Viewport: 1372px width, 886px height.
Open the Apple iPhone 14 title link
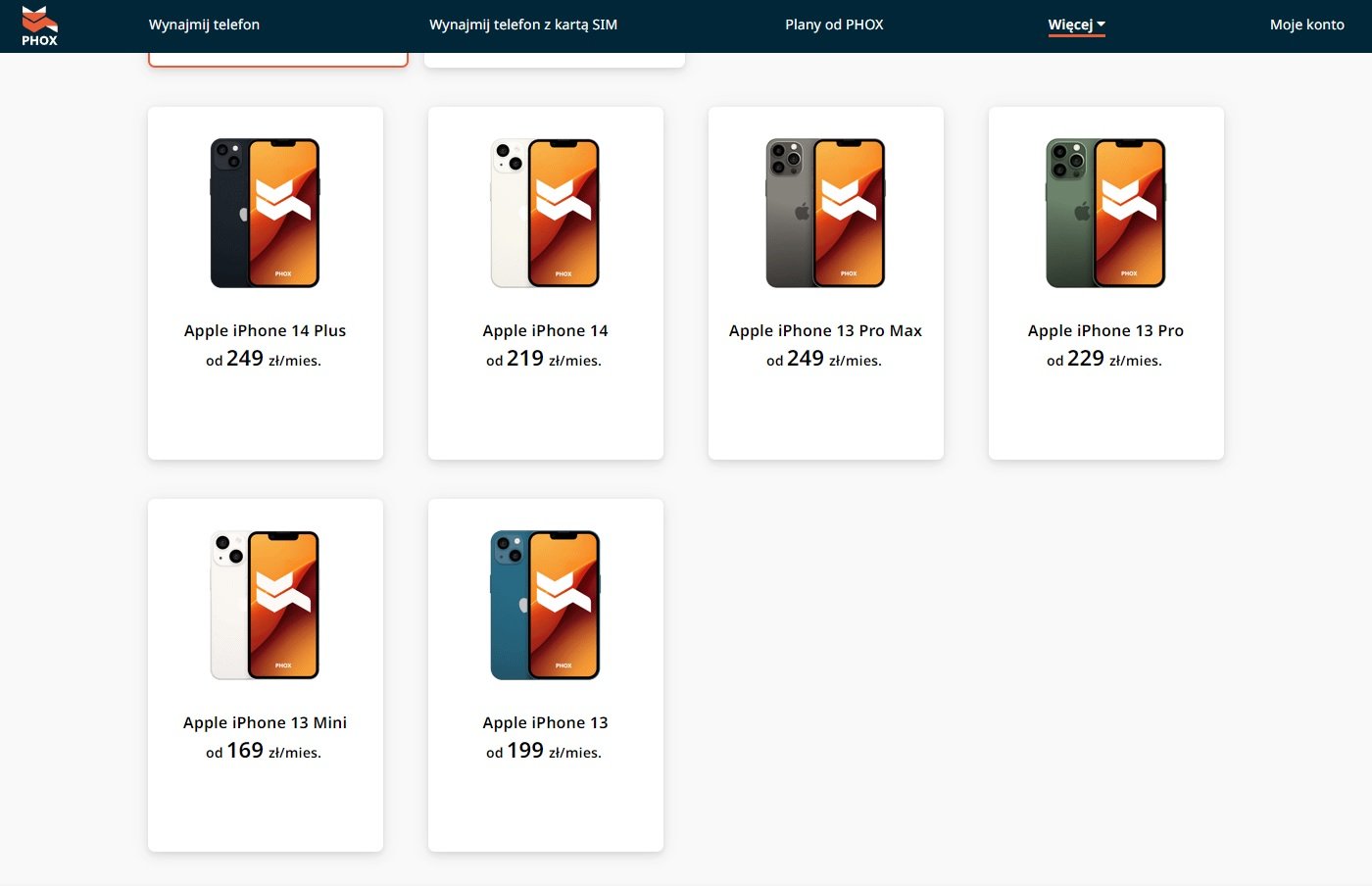point(545,330)
